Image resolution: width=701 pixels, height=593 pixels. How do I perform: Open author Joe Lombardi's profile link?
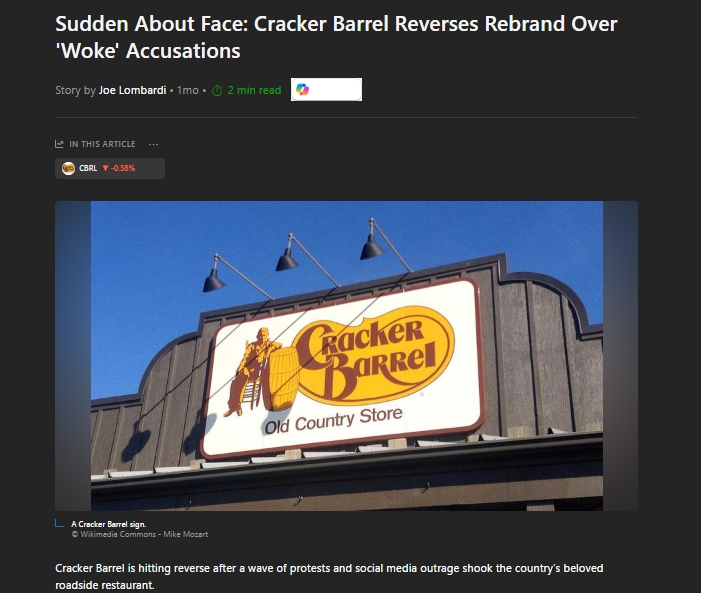(x=132, y=90)
